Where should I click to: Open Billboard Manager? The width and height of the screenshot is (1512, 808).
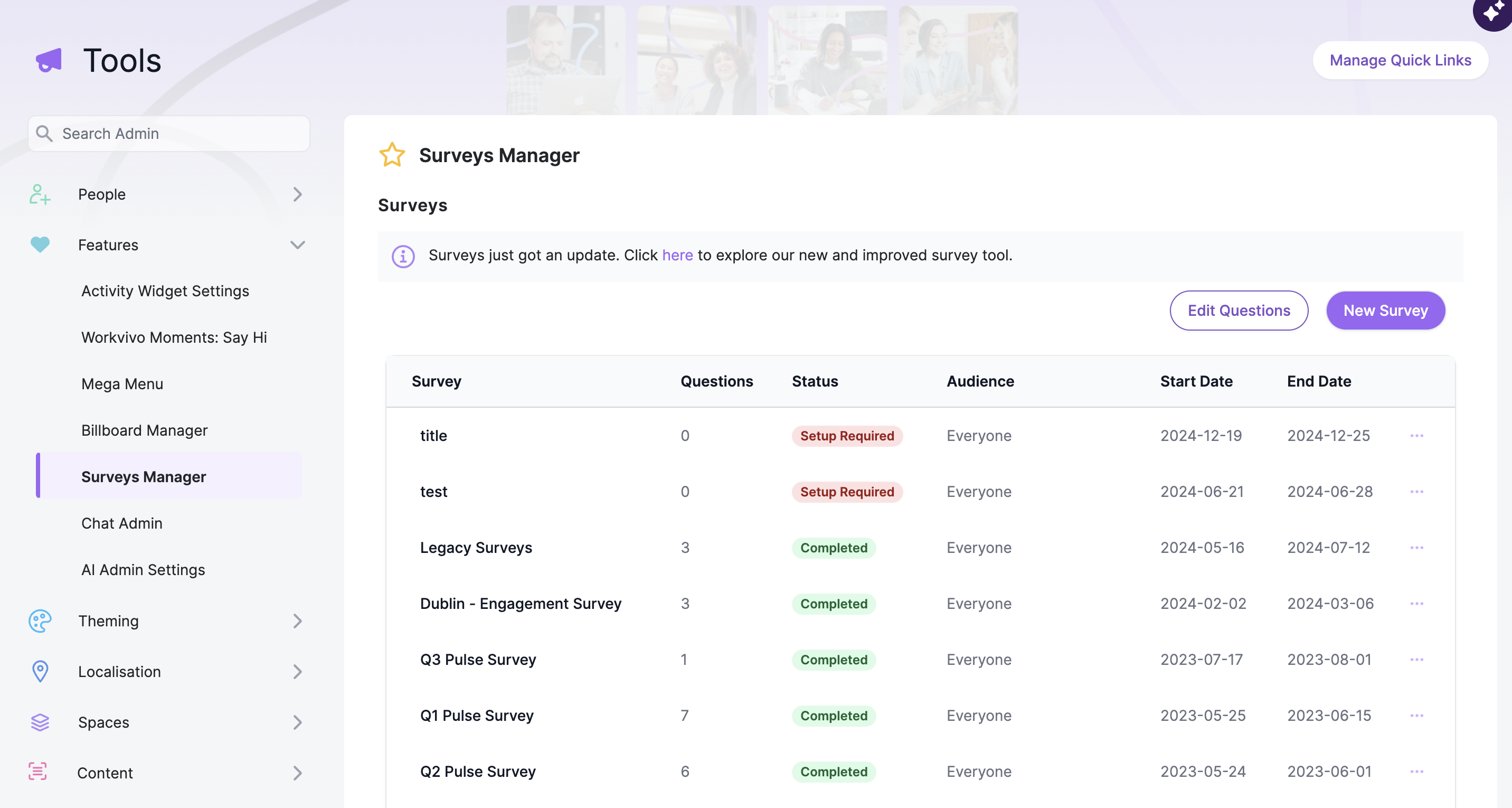tap(145, 430)
